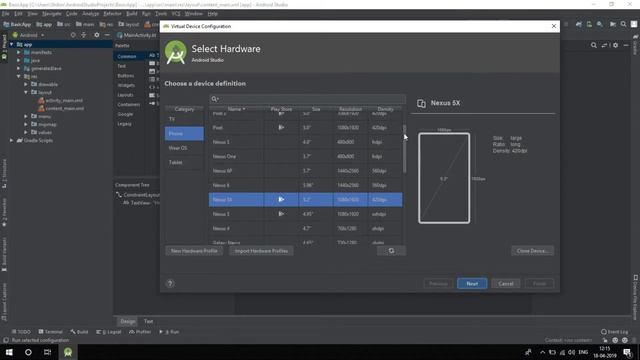Select the Phone category
The image size is (640, 360).
(184, 133)
